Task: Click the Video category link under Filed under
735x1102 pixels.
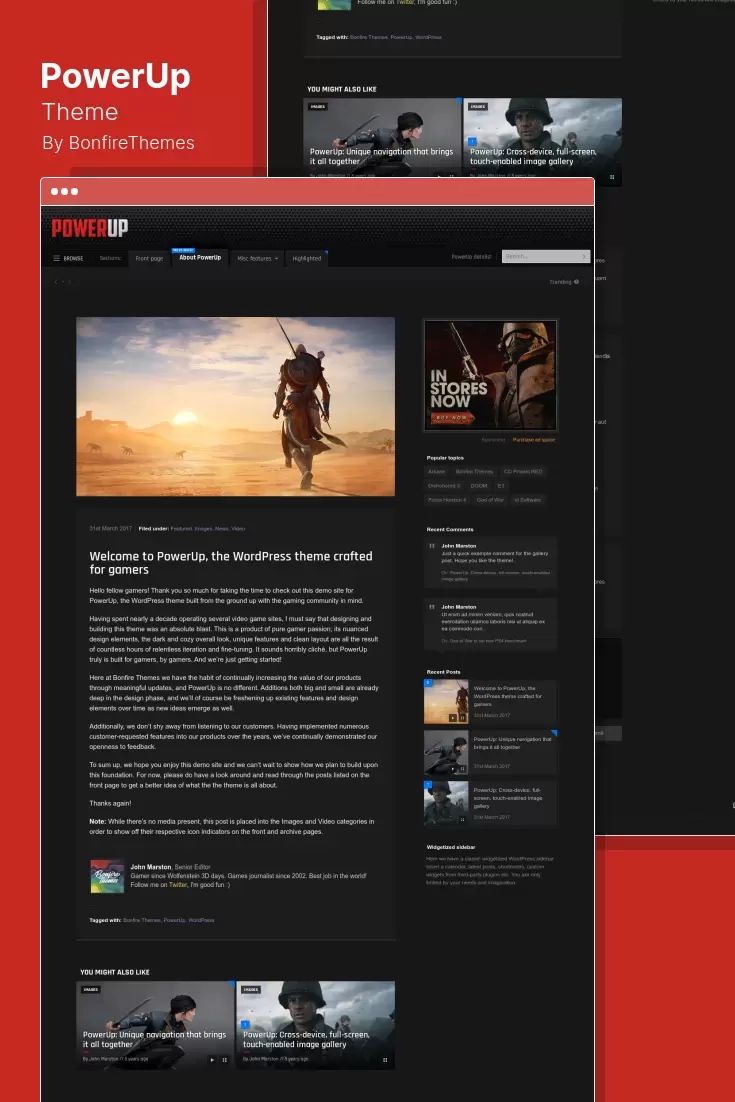Action: tap(238, 529)
